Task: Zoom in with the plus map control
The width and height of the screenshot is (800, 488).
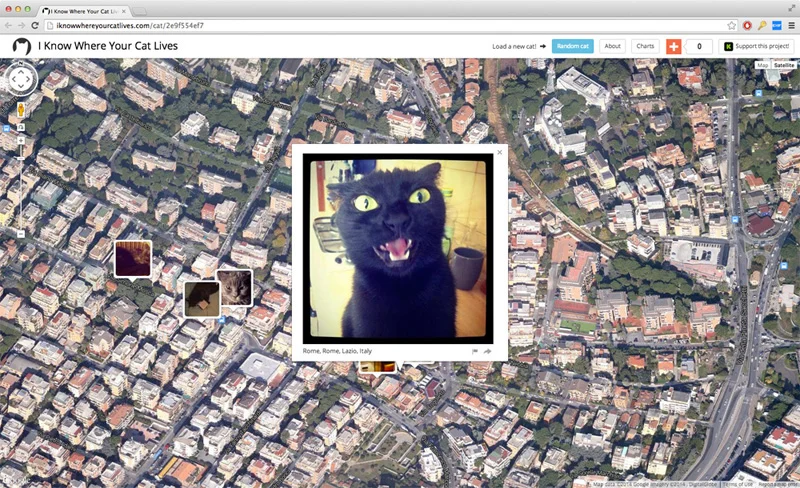Action: tap(21, 140)
